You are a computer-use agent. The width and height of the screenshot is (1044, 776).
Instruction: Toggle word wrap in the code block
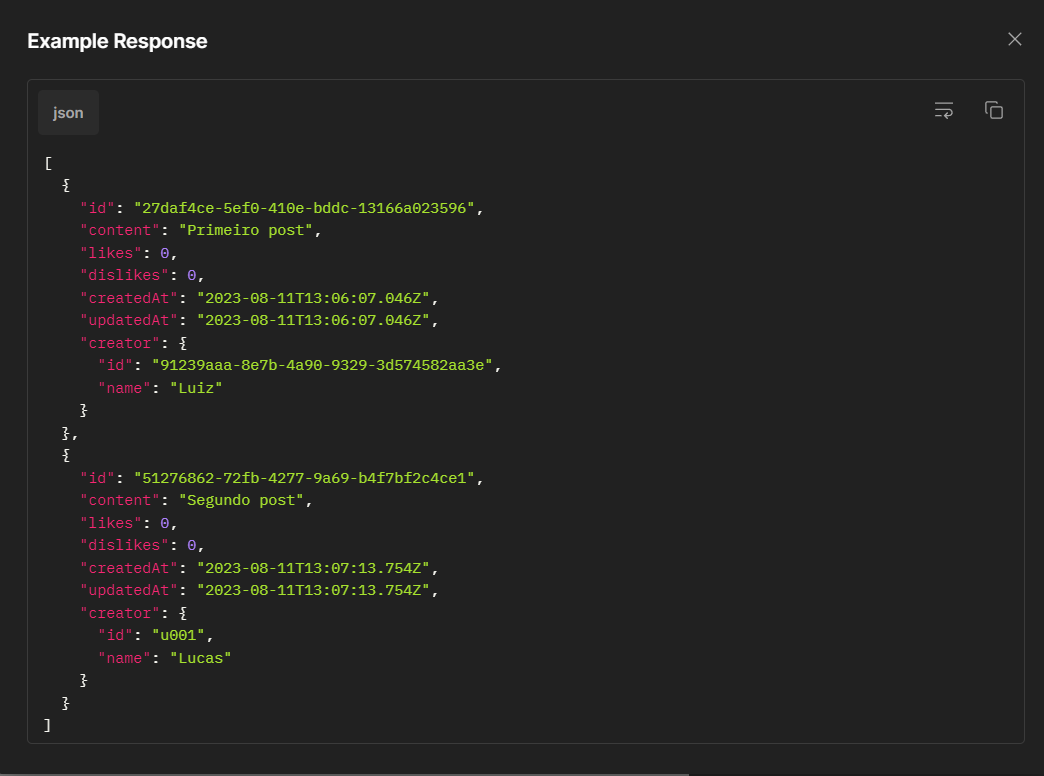pos(943,110)
